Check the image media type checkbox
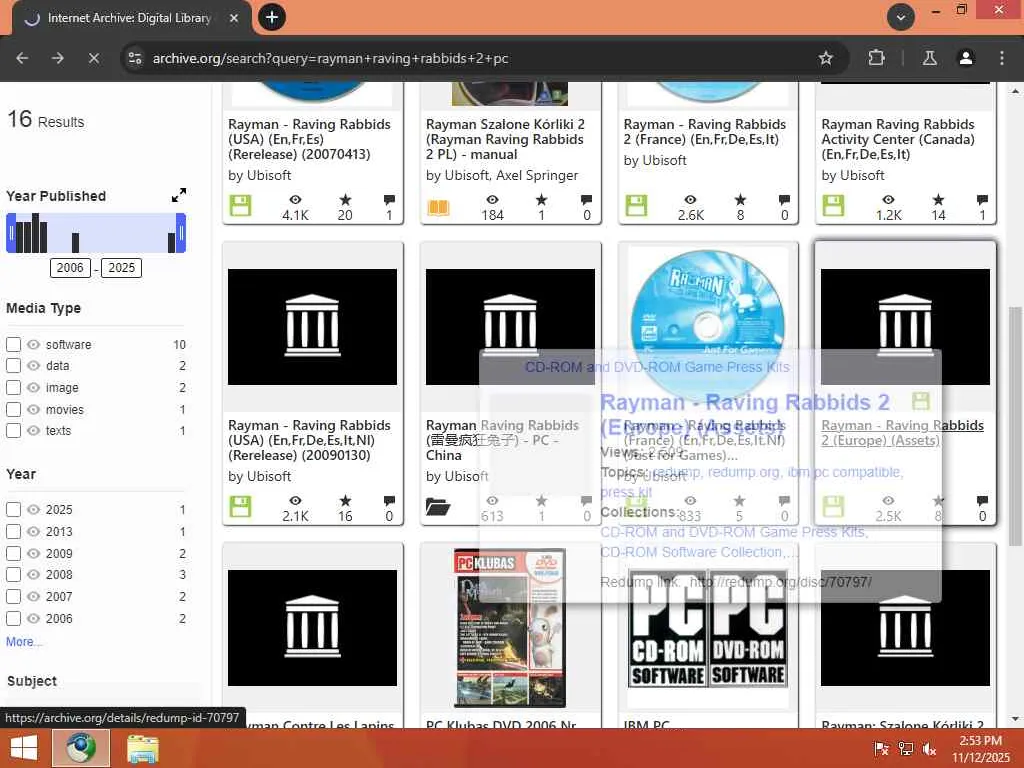This screenshot has height=768, width=1024. [x=13, y=387]
